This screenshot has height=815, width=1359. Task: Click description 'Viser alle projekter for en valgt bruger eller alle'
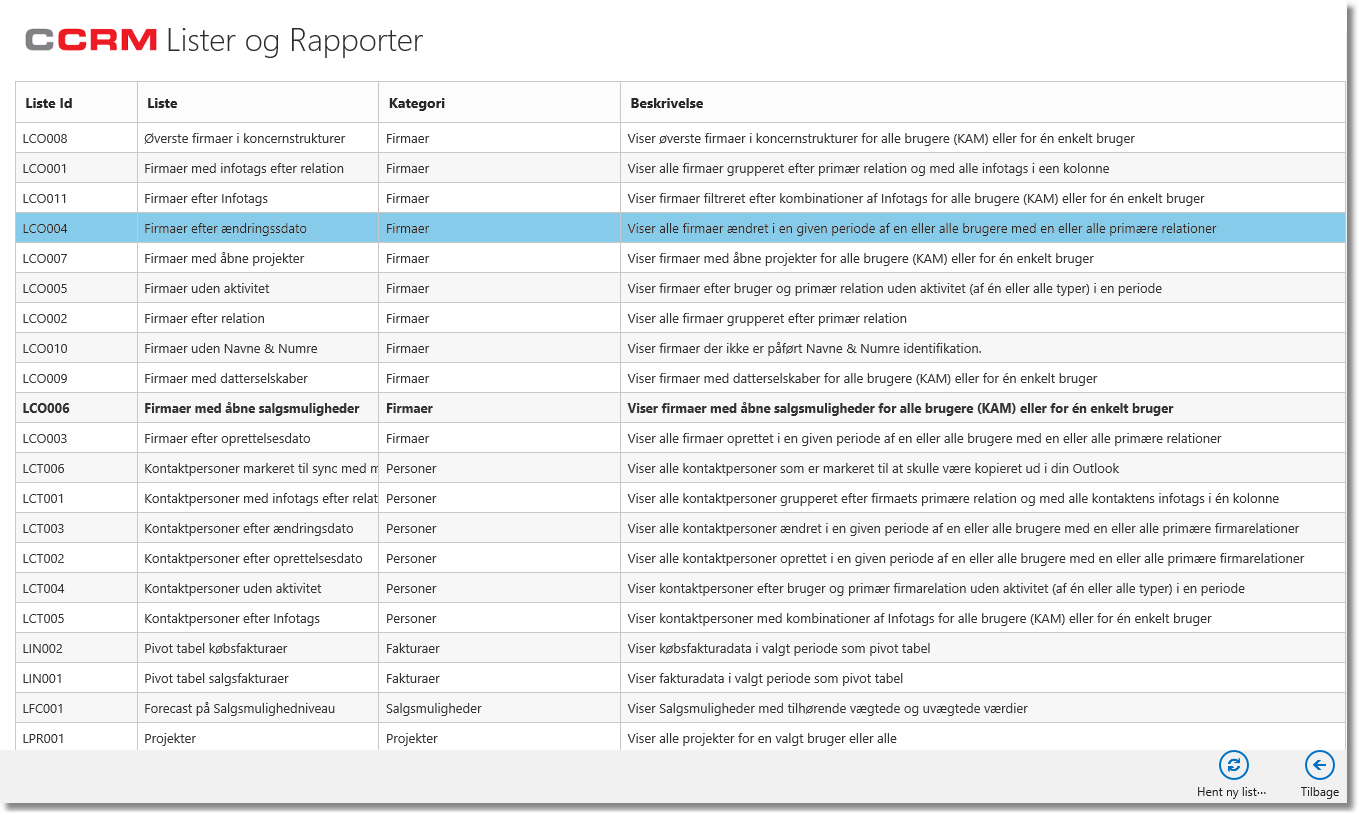click(762, 738)
